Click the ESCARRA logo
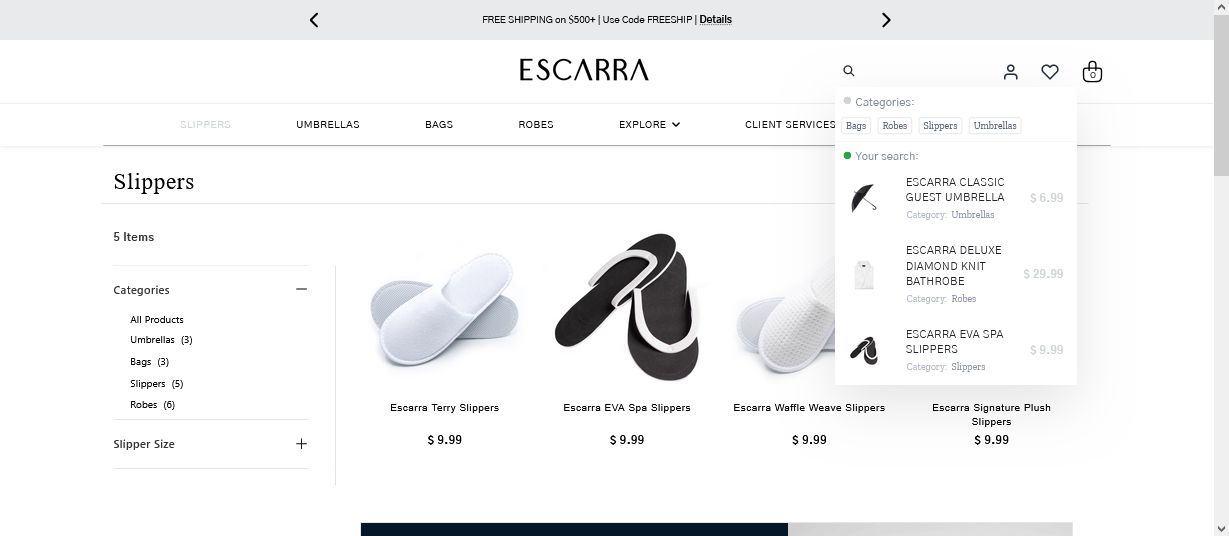The width and height of the screenshot is (1229, 536). (584, 70)
